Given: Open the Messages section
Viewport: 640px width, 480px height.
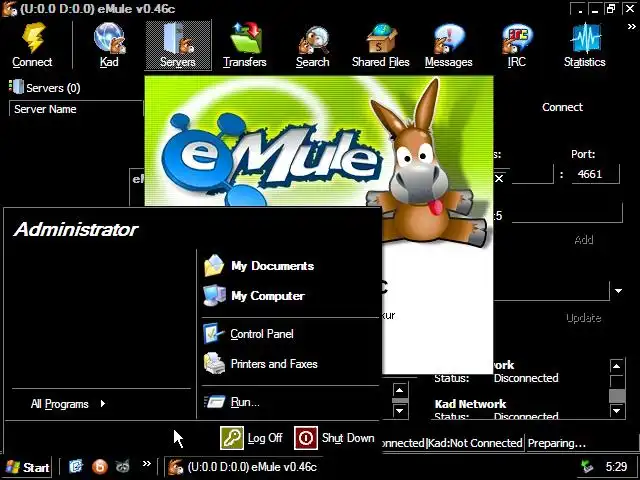Looking at the screenshot, I should tap(449, 45).
